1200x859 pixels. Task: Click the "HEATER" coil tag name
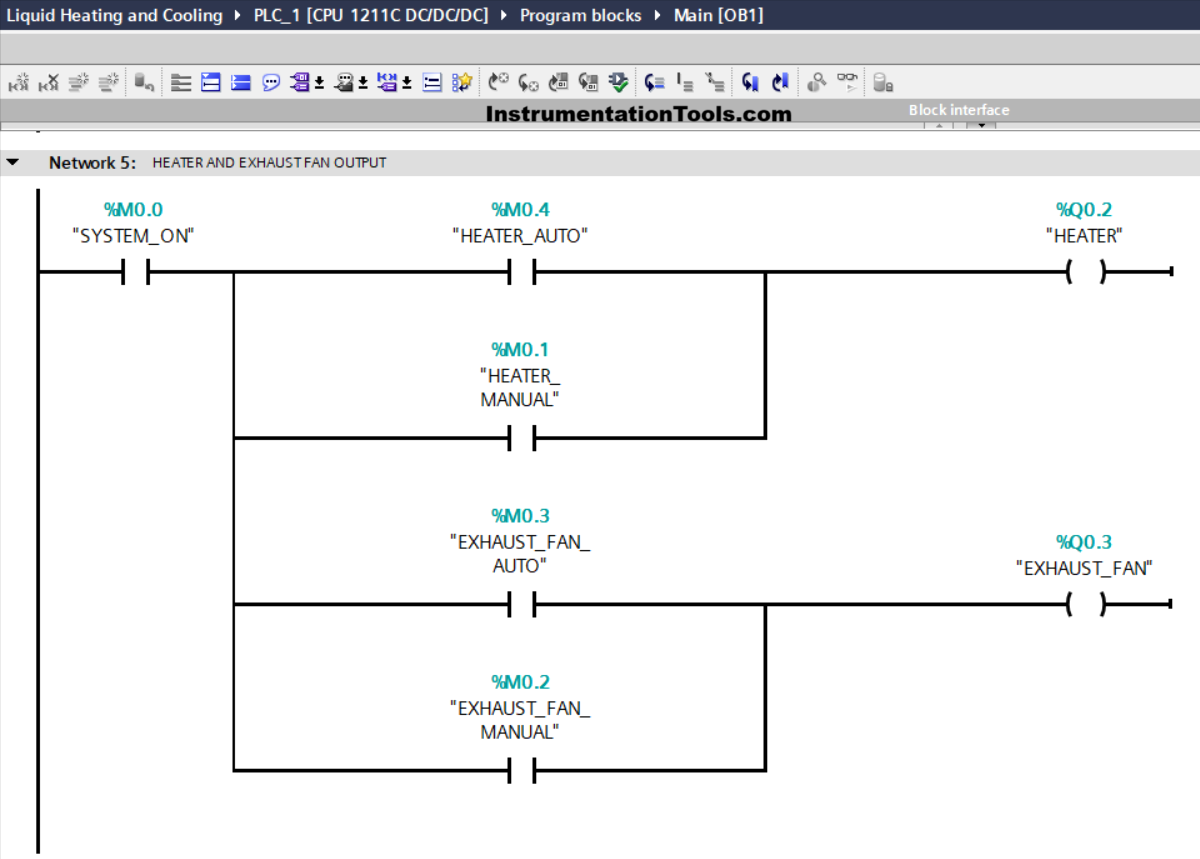(x=1084, y=236)
